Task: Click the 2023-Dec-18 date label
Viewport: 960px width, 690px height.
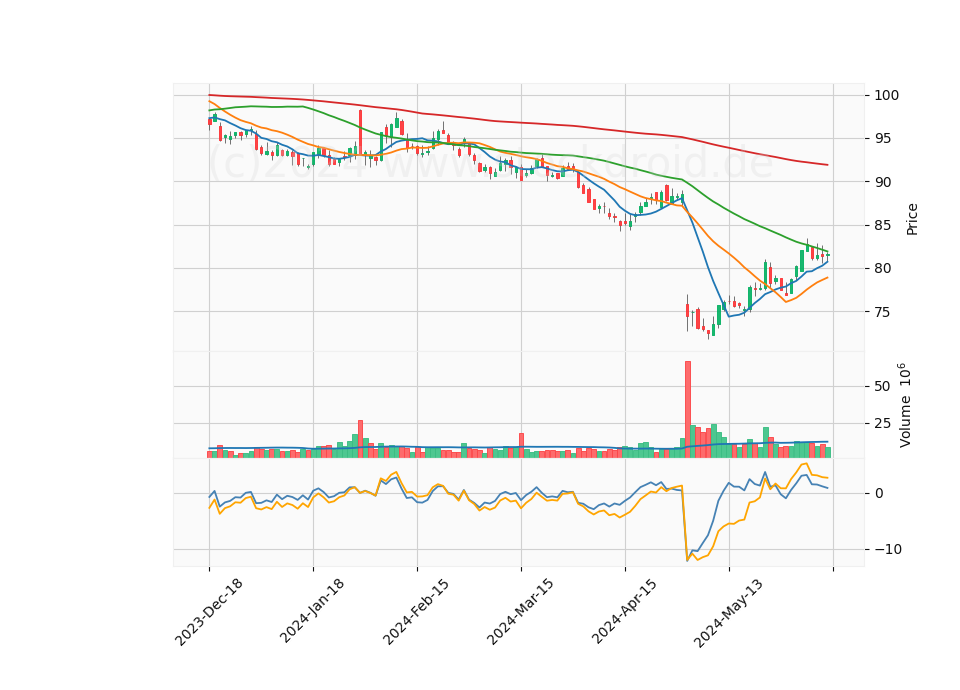Action: (209, 612)
